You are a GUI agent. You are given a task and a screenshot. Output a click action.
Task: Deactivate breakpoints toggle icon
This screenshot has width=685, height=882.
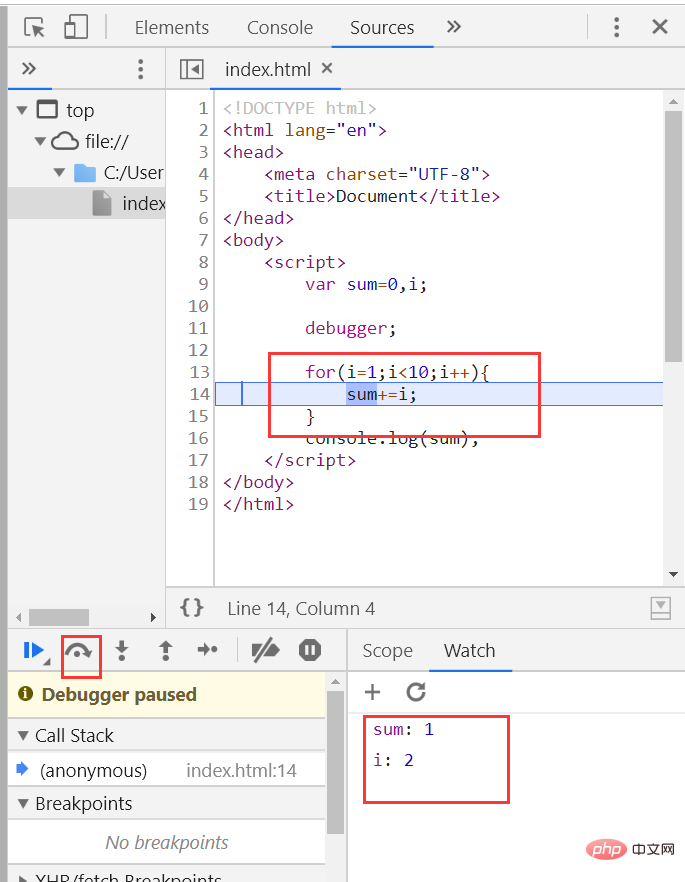click(x=265, y=650)
